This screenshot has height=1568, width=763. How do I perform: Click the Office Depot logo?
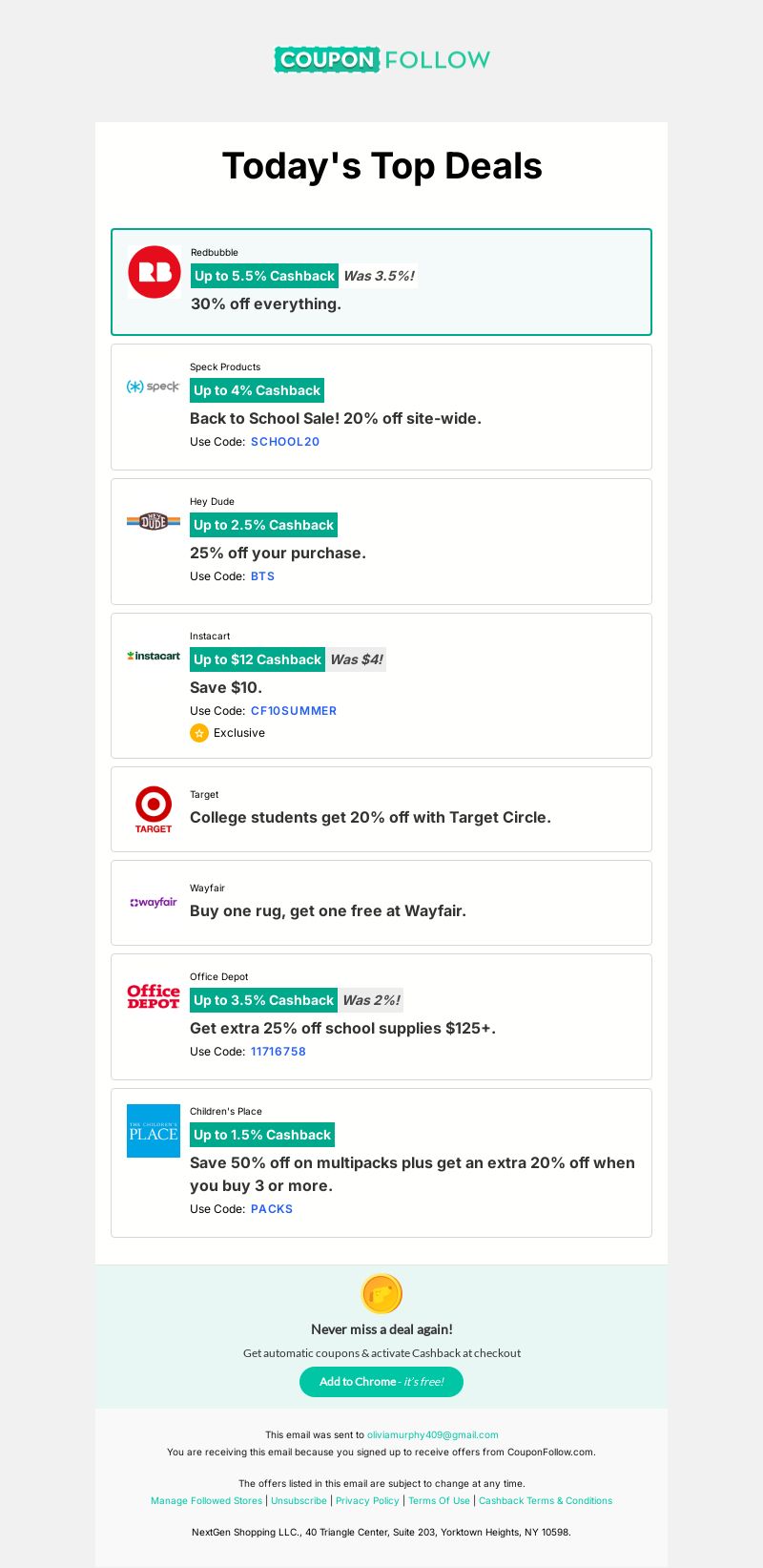[x=154, y=996]
